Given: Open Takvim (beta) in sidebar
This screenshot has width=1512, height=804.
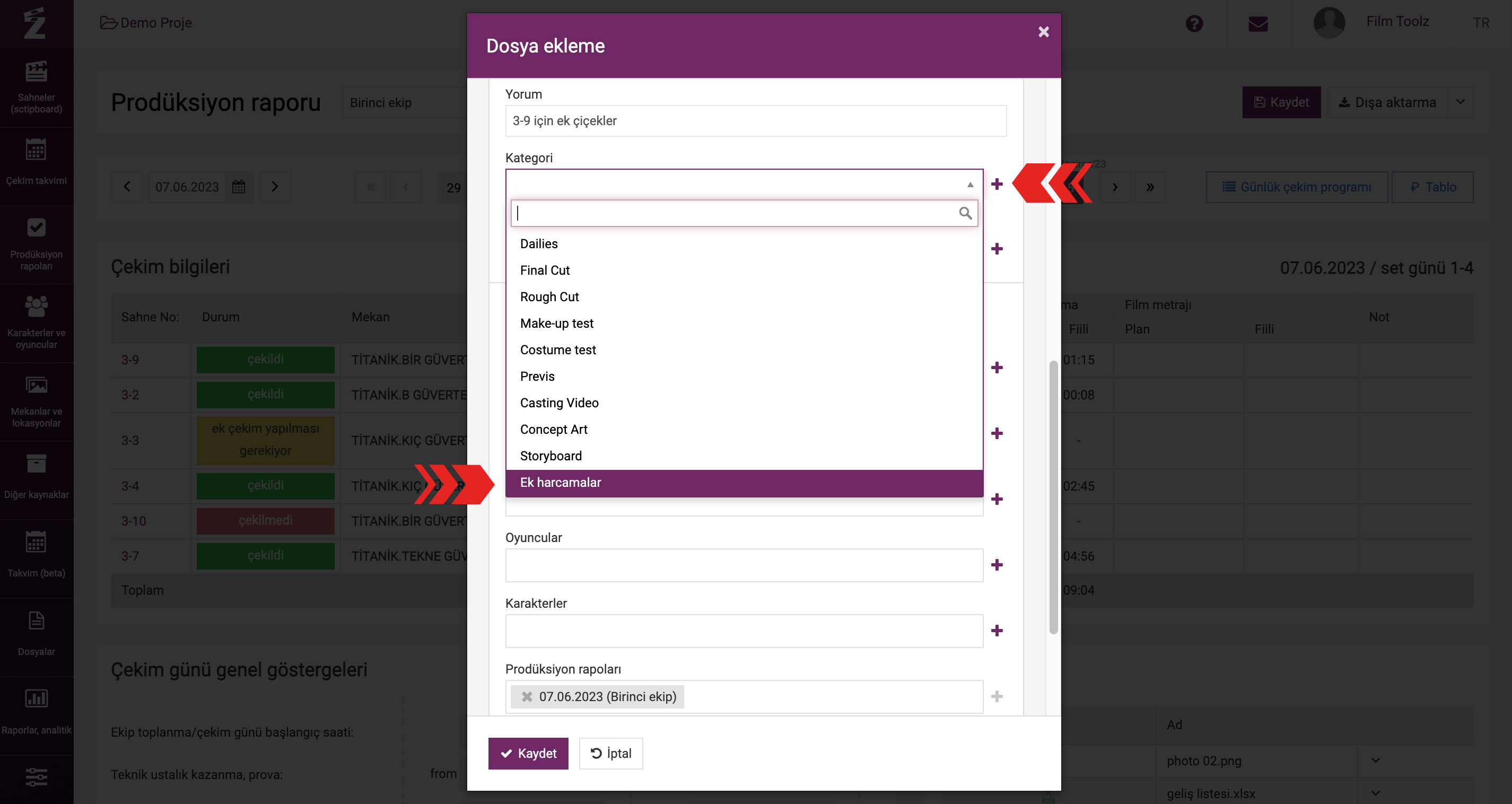Looking at the screenshot, I should point(37,554).
